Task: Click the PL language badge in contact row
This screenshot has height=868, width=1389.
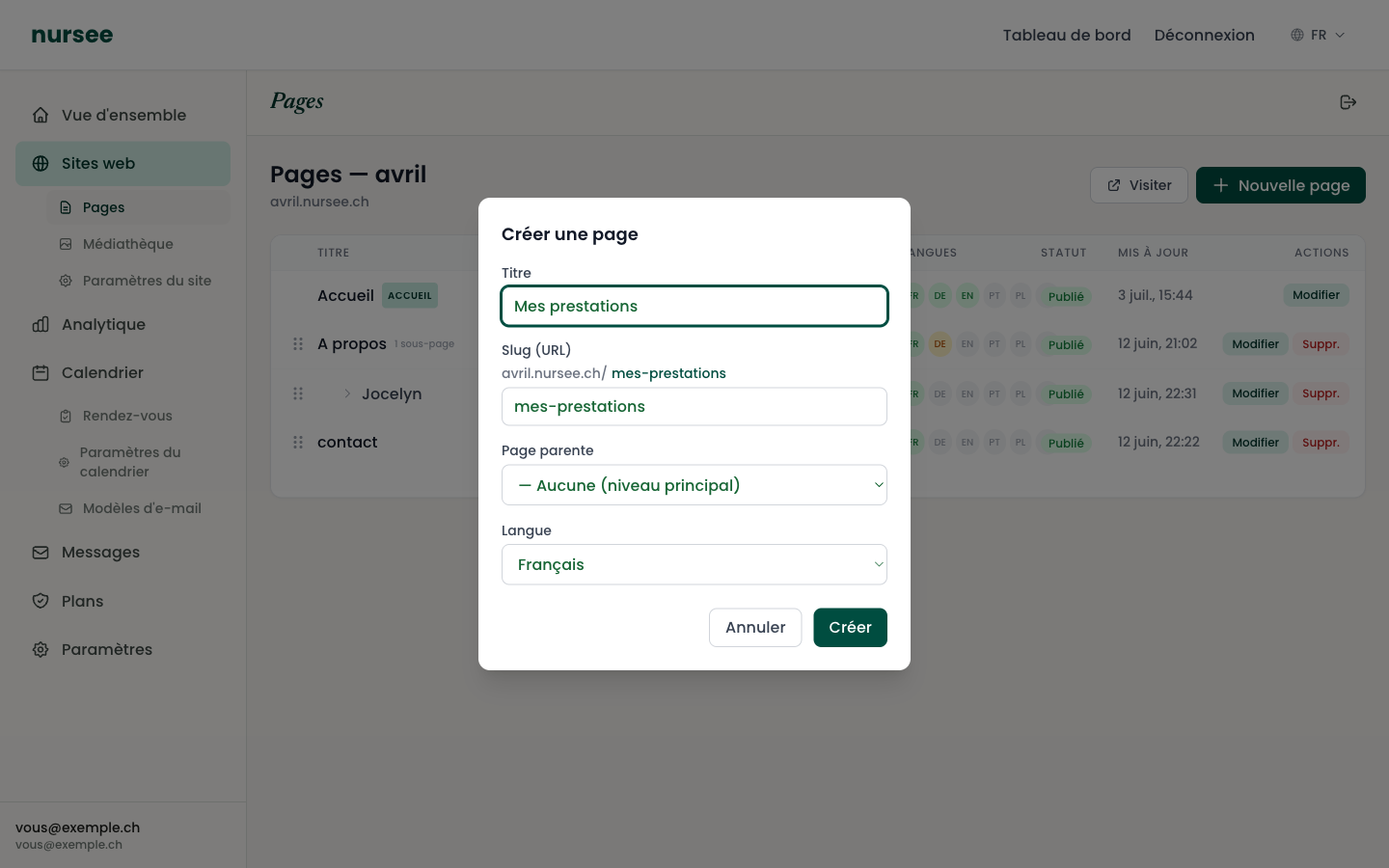Action: [1021, 443]
